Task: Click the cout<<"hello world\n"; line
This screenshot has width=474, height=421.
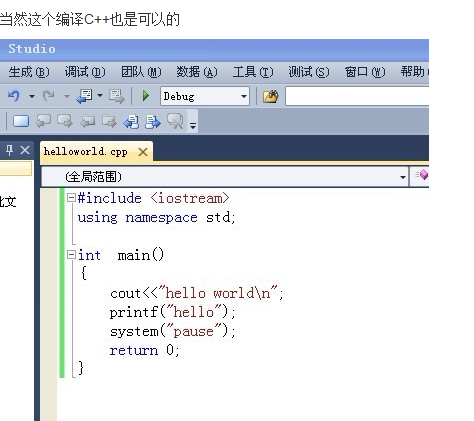Action: pyautogui.click(x=197, y=293)
